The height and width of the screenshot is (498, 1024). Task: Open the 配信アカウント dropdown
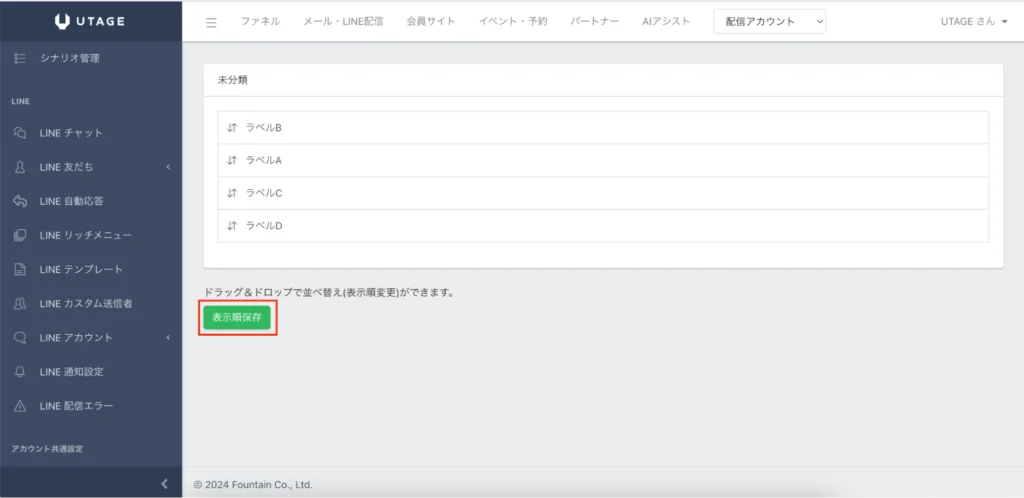coord(770,22)
